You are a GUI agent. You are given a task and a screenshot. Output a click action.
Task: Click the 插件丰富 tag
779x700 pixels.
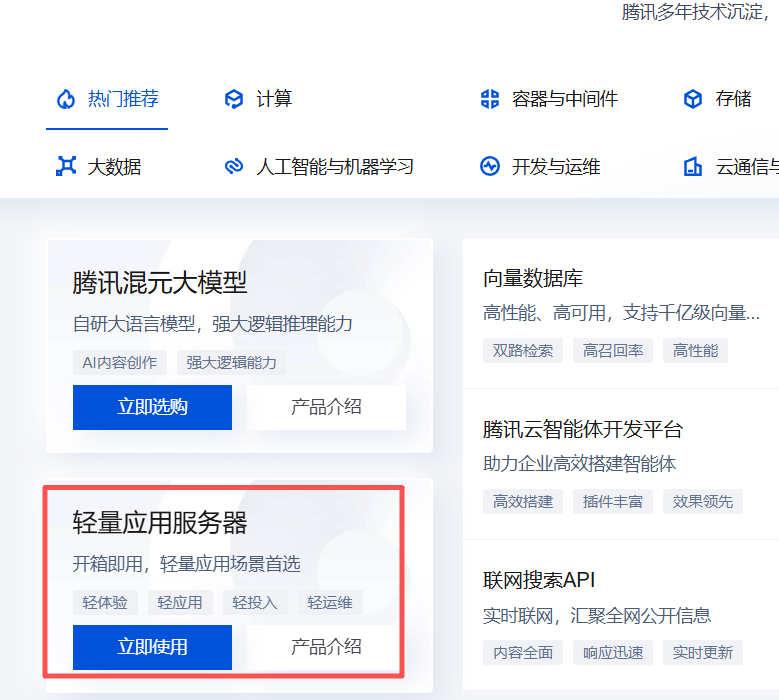tap(613, 502)
